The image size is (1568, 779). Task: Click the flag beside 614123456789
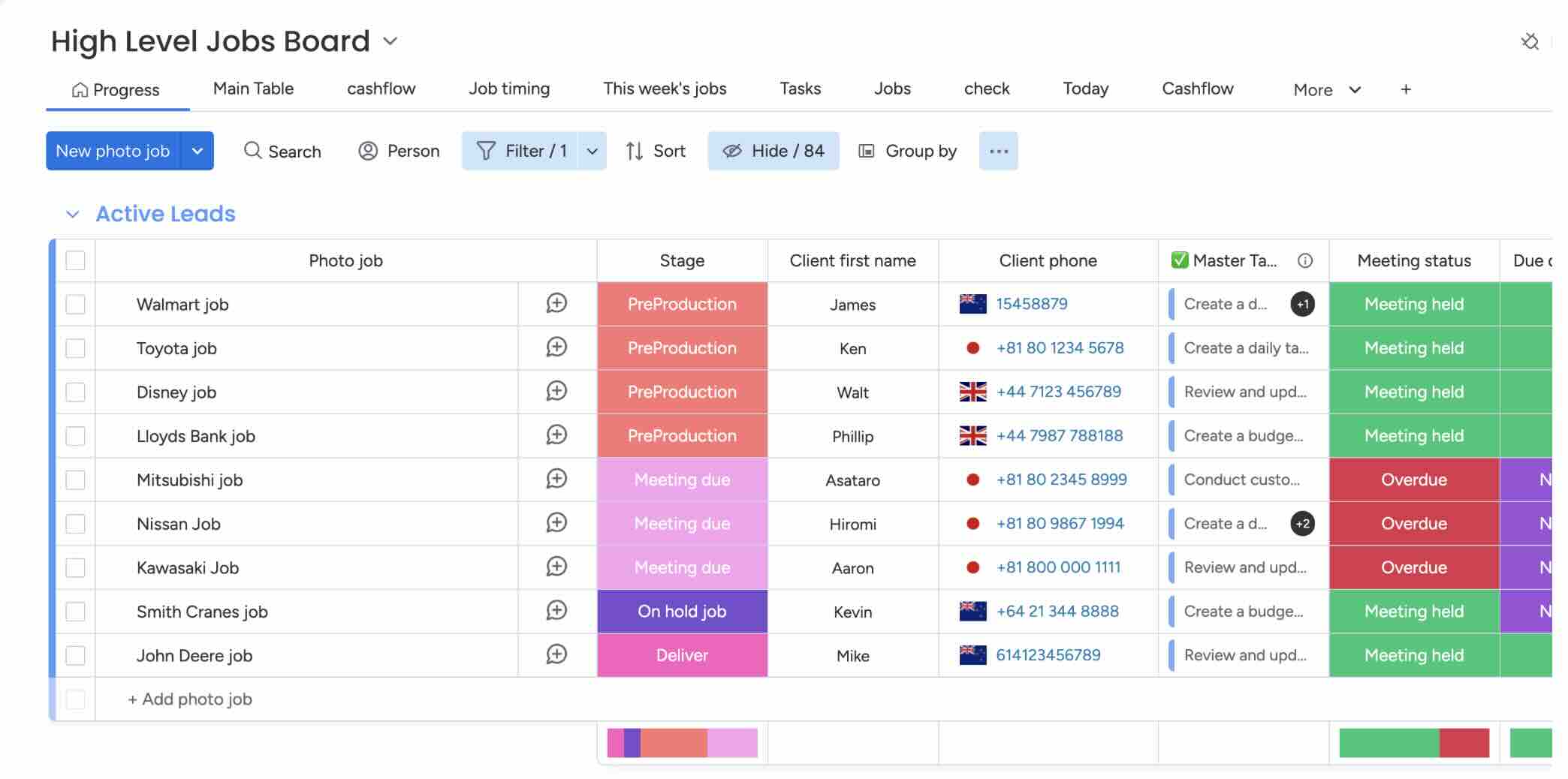972,655
